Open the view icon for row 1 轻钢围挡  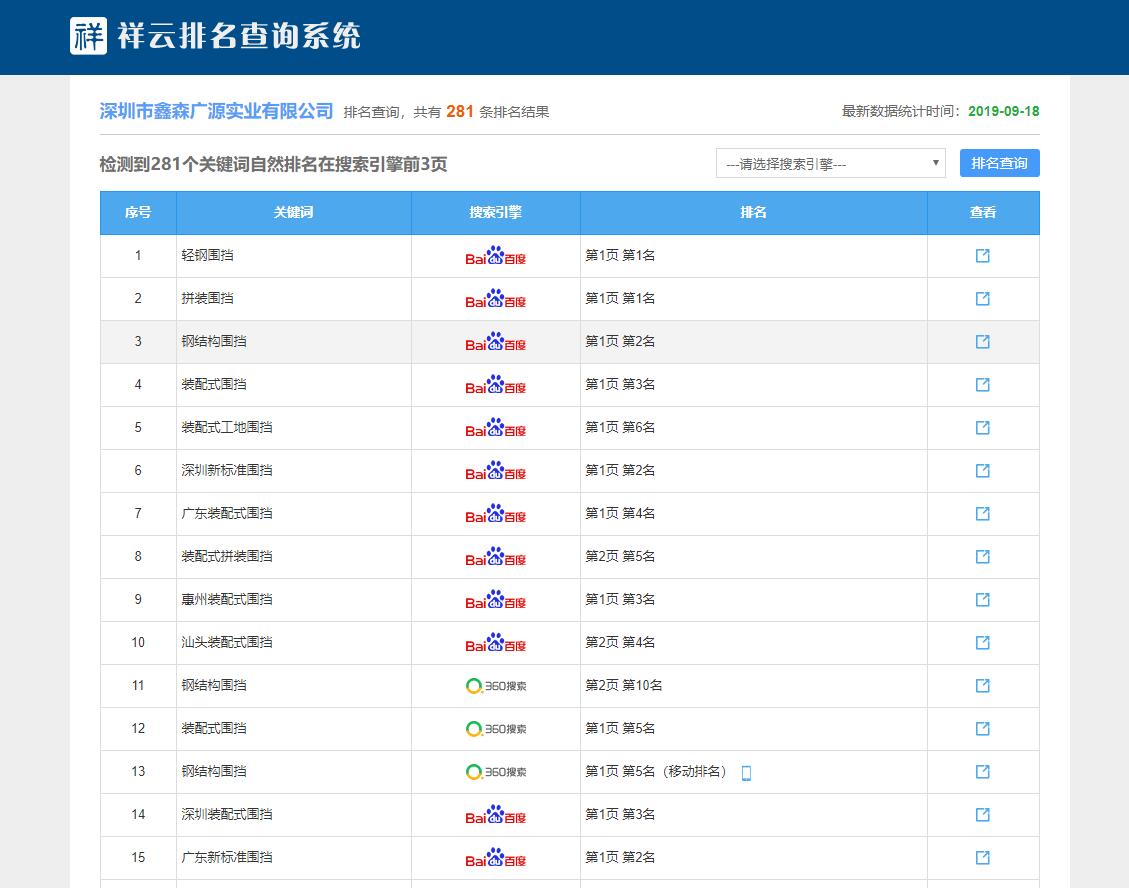(982, 256)
